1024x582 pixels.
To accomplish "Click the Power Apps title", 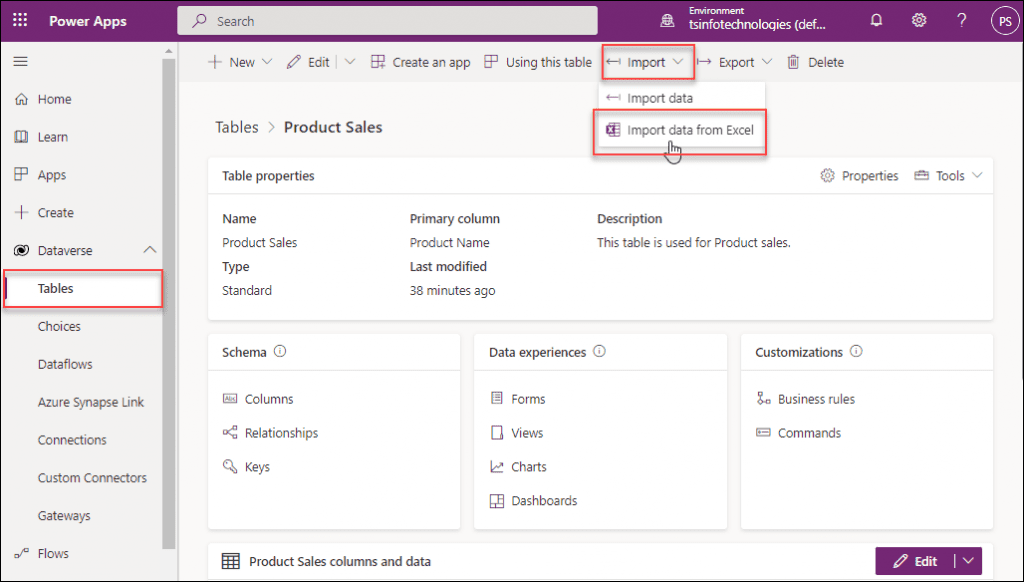I will 88,21.
